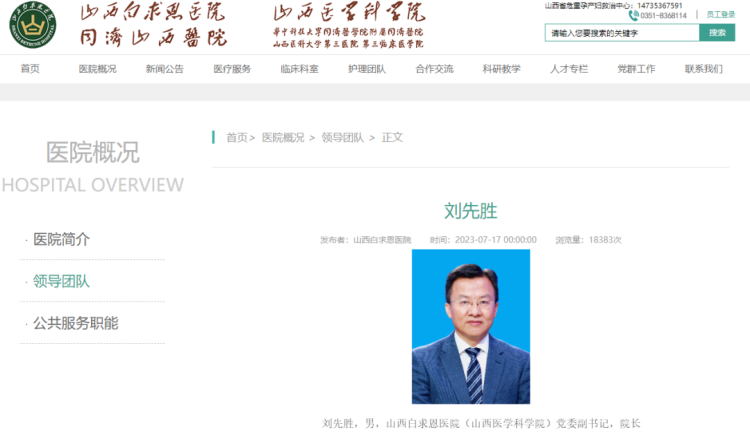The width and height of the screenshot is (750, 439).
Task: Open the 党群工作 navigation menu item
Action: [x=636, y=69]
